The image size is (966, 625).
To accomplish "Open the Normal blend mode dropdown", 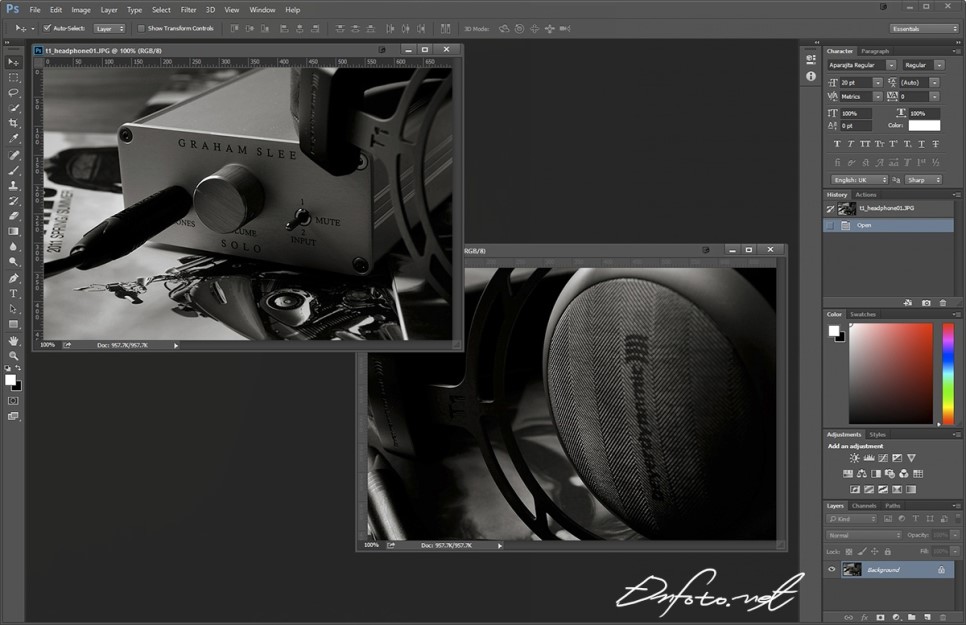I will pyautogui.click(x=864, y=535).
